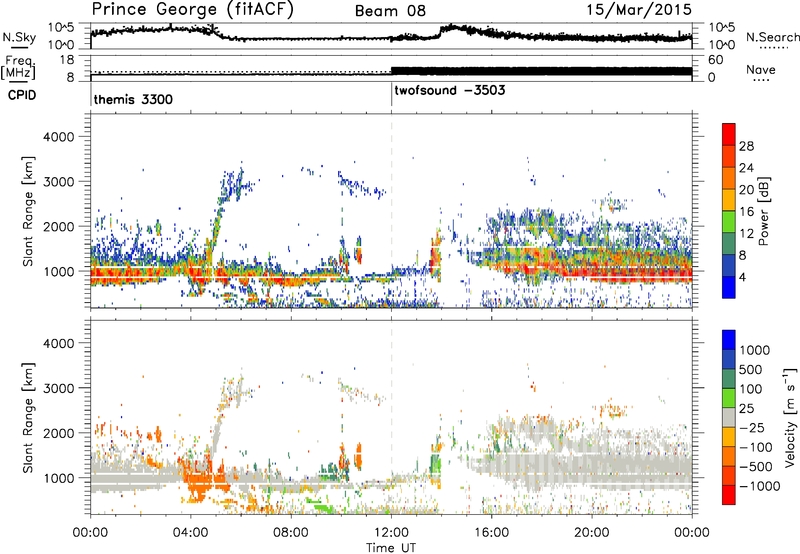Click the "Freq. [MHz]" axis label
800x554 pixels.
click(x=19, y=67)
